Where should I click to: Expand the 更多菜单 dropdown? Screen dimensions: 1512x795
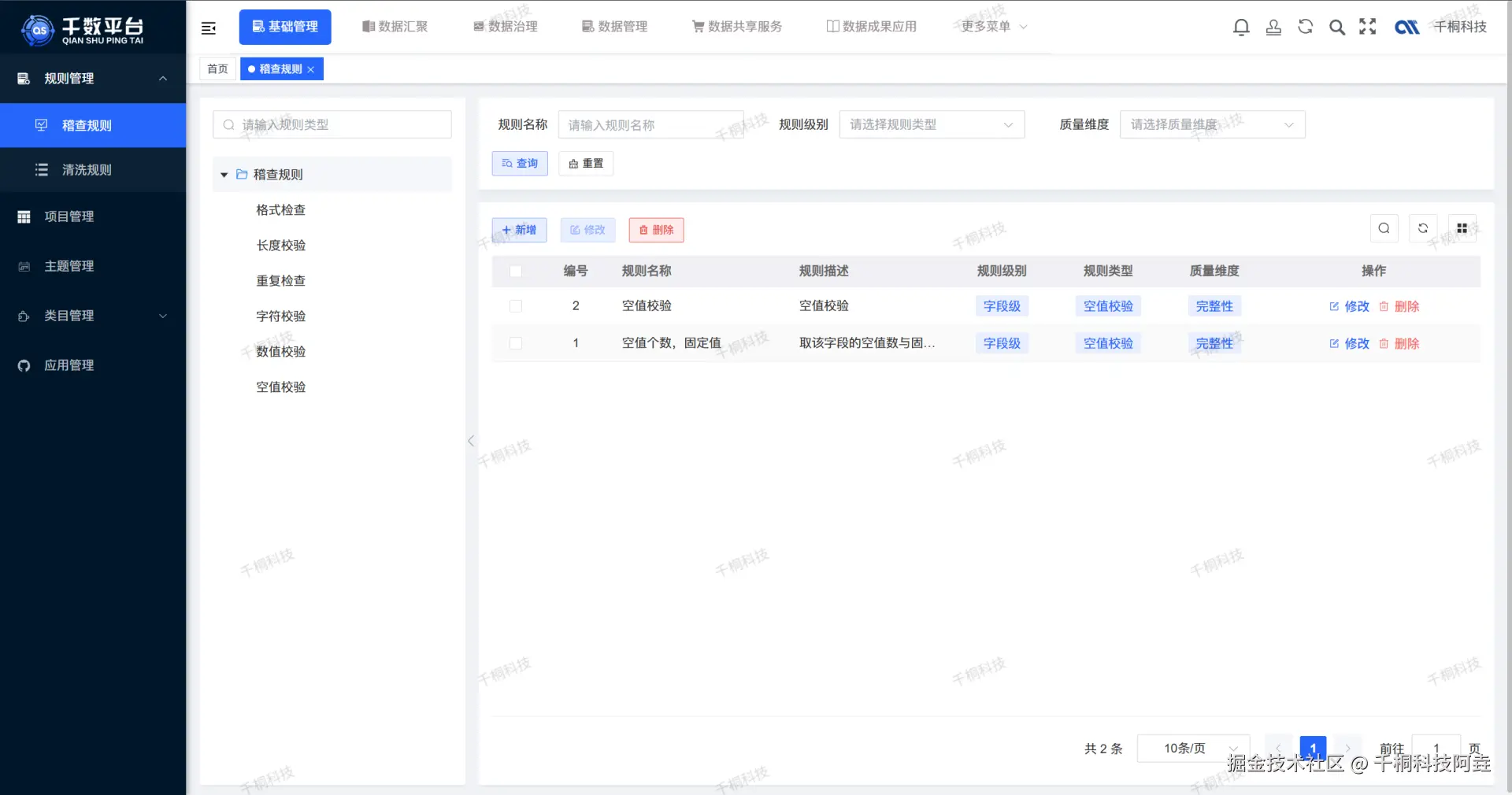pyautogui.click(x=994, y=27)
